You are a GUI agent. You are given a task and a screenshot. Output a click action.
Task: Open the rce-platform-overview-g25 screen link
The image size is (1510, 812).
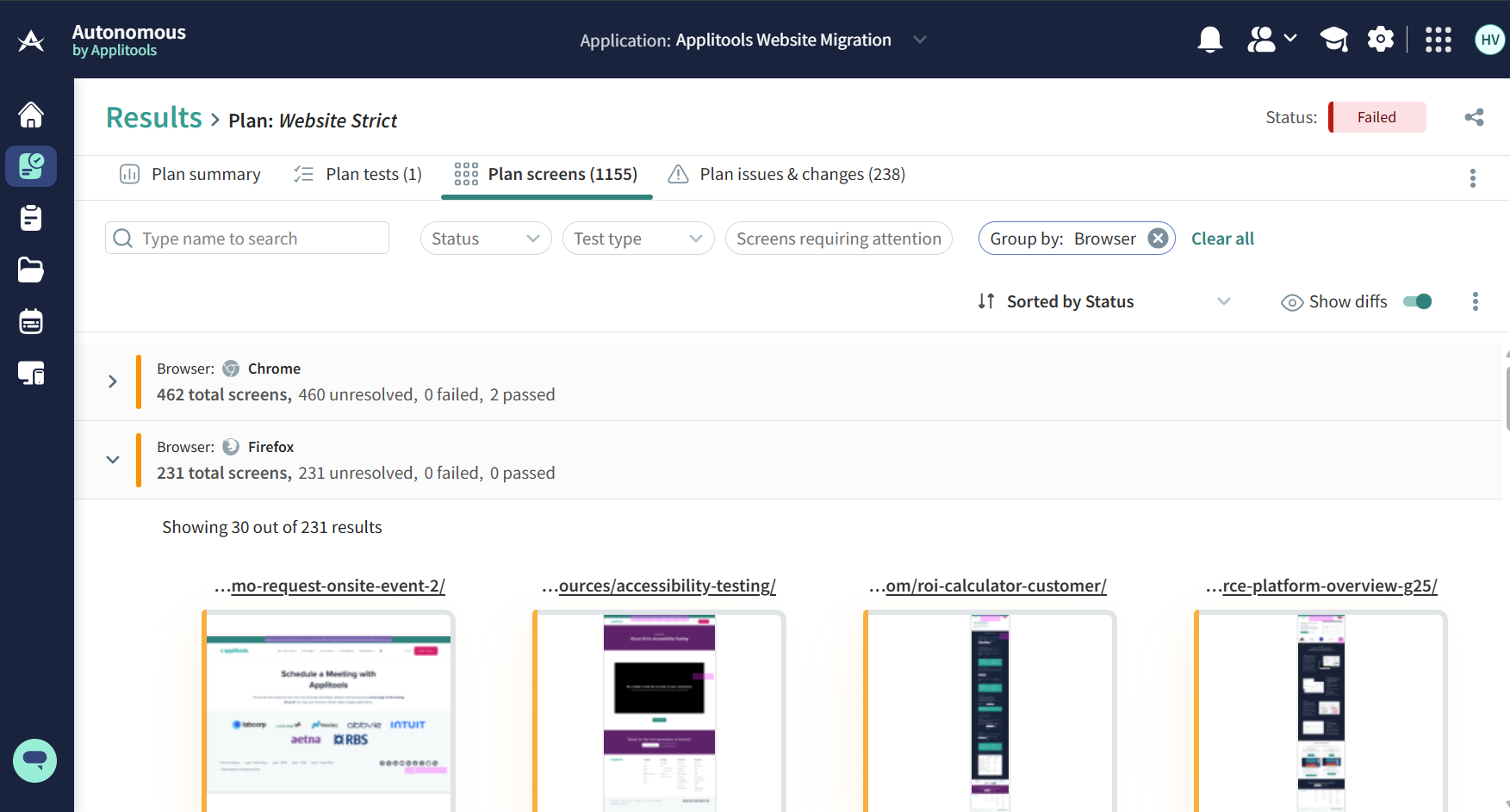pyautogui.click(x=1321, y=586)
